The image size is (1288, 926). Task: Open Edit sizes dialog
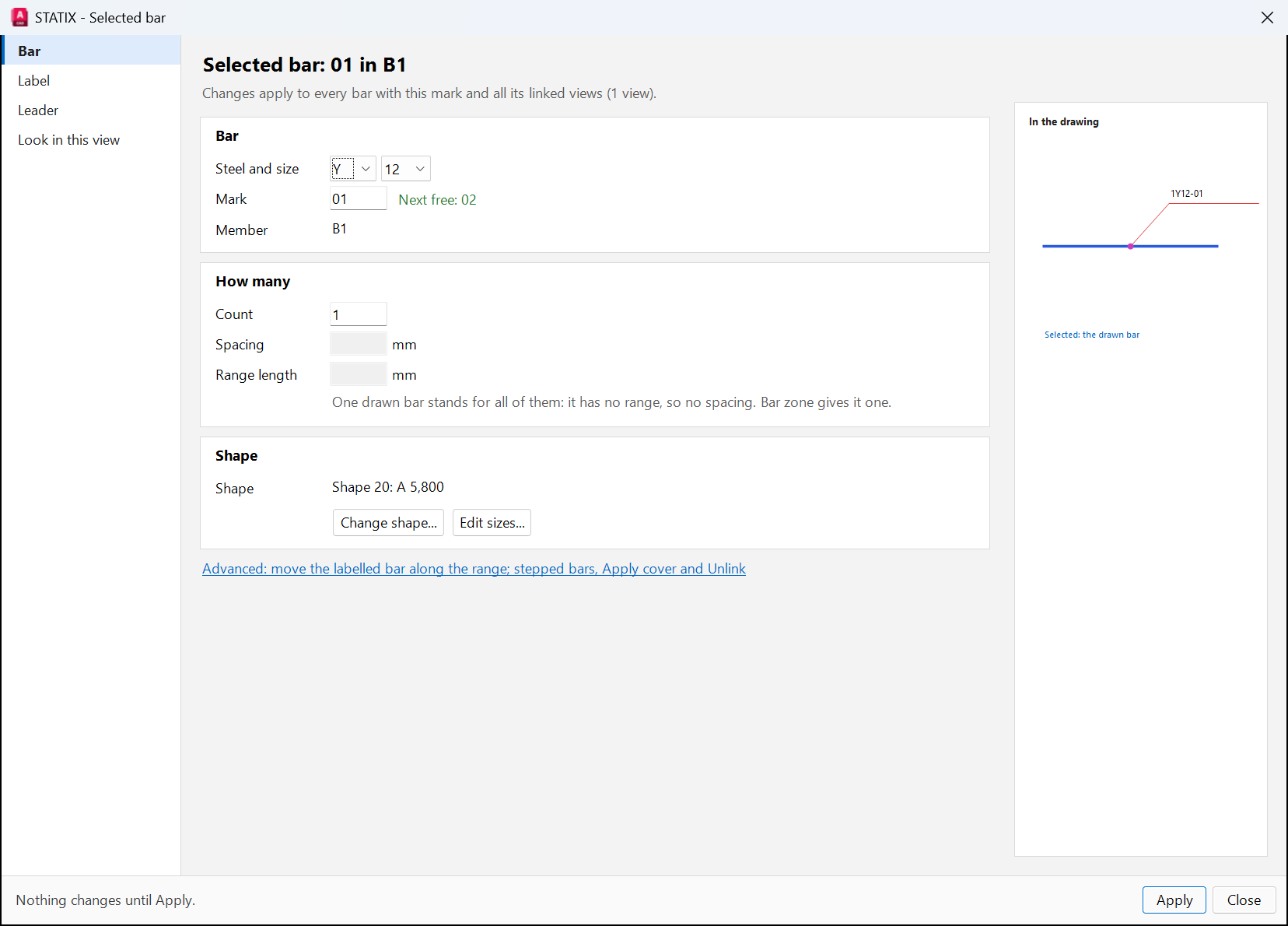point(492,523)
